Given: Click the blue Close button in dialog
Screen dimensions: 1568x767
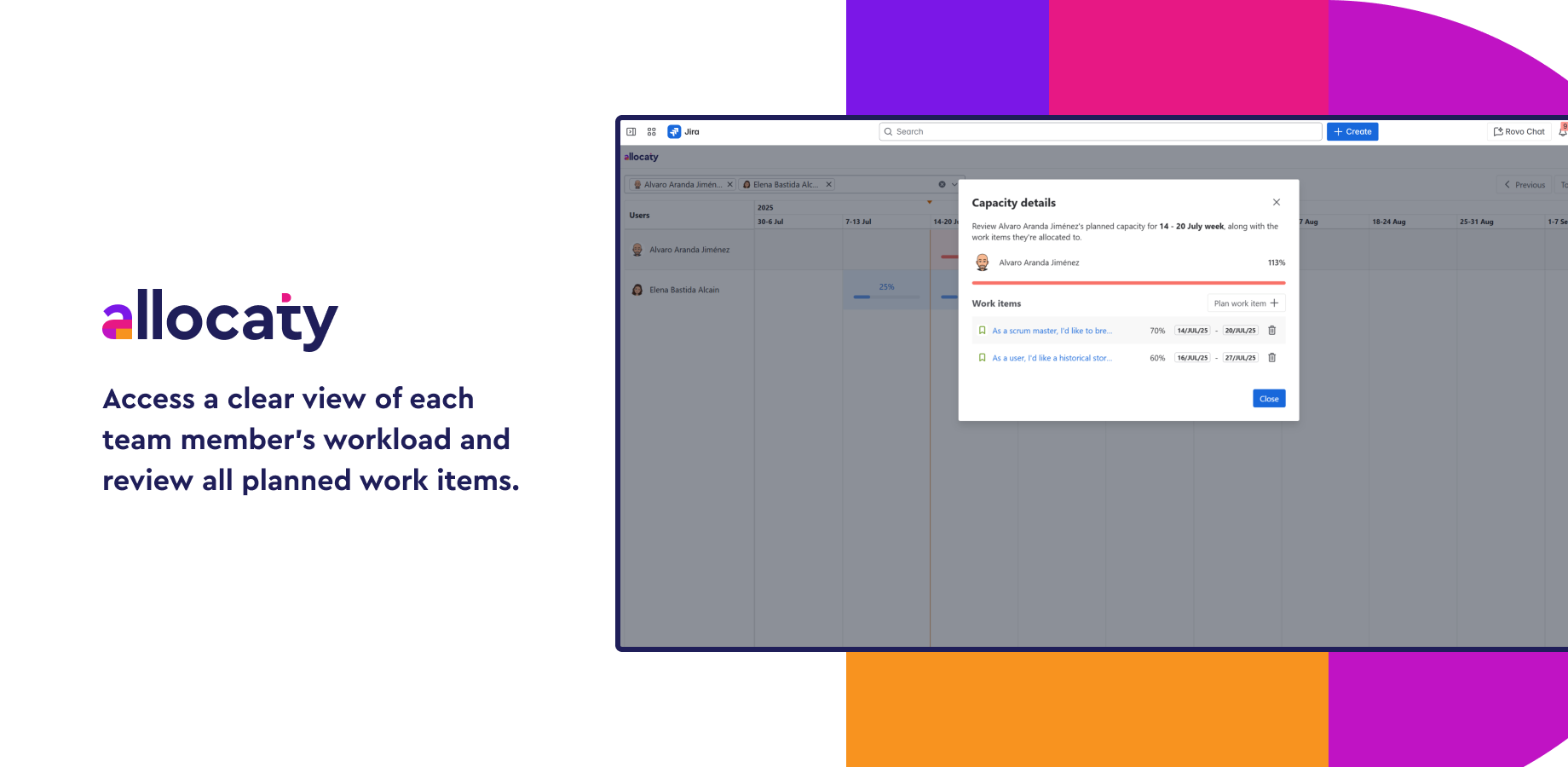Looking at the screenshot, I should pos(1269,399).
